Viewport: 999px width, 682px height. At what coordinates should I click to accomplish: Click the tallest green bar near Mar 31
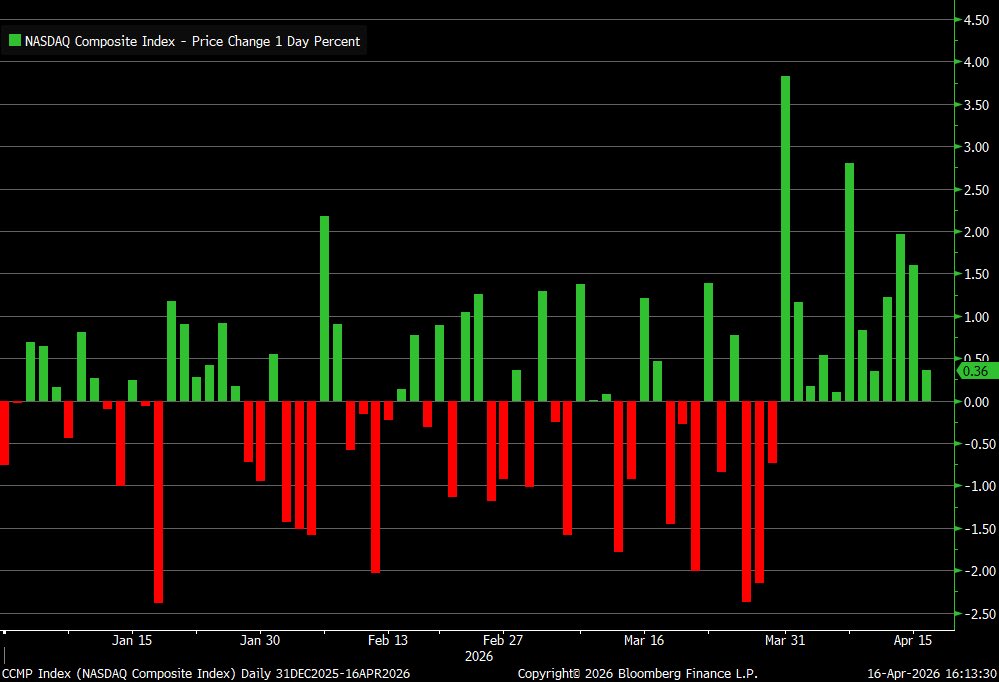pos(785,238)
